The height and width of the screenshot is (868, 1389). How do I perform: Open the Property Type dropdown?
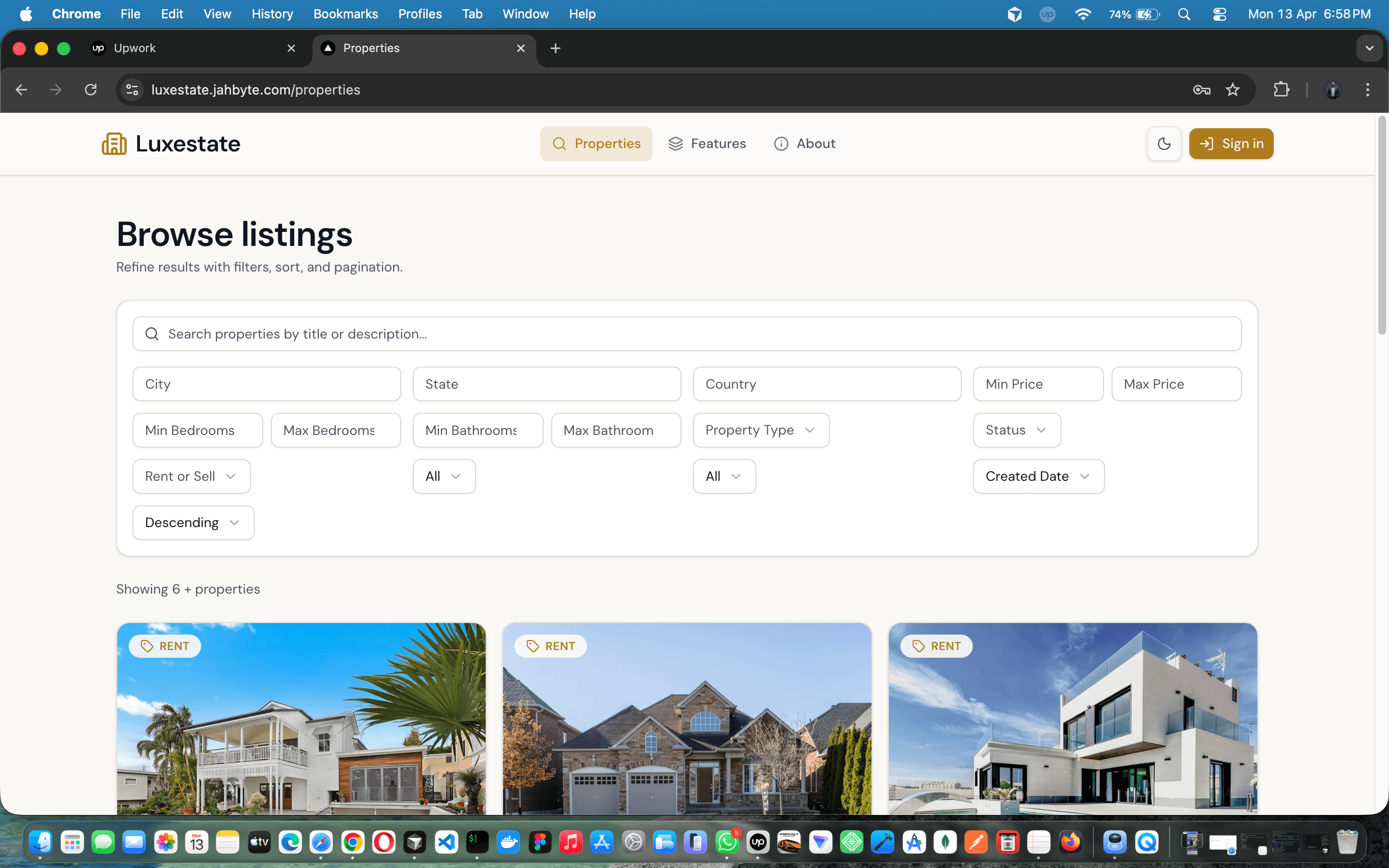[761, 429]
